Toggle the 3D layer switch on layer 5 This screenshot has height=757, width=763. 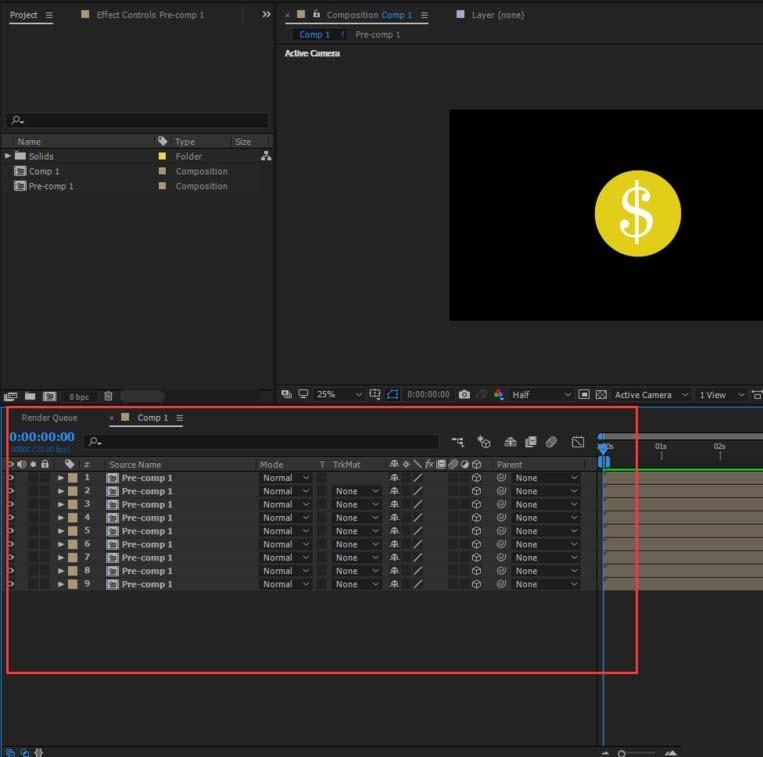(477, 531)
